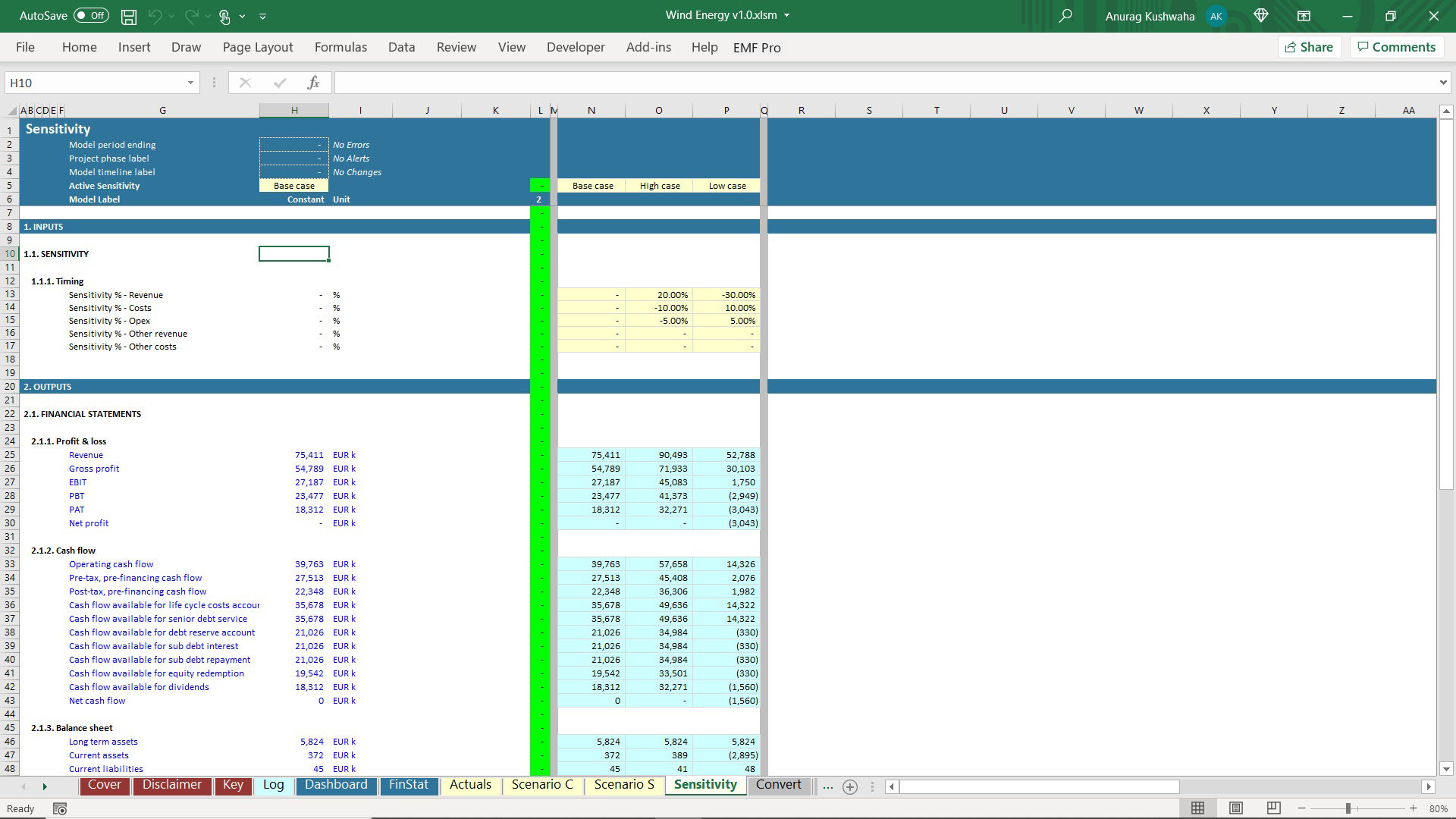Add a new sheet with plus icon
The height and width of the screenshot is (819, 1456).
tap(850, 786)
